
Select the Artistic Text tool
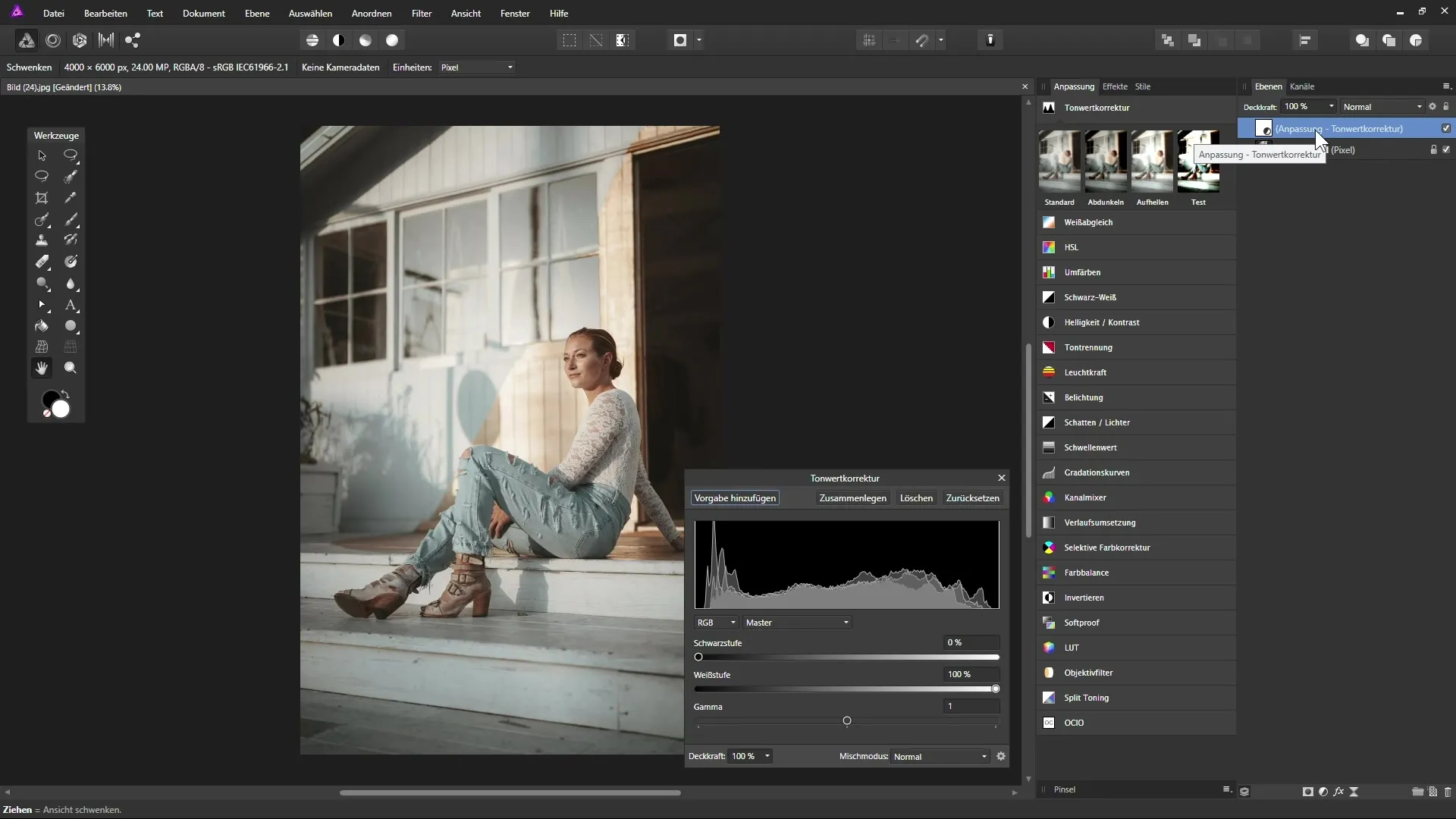pos(71,305)
